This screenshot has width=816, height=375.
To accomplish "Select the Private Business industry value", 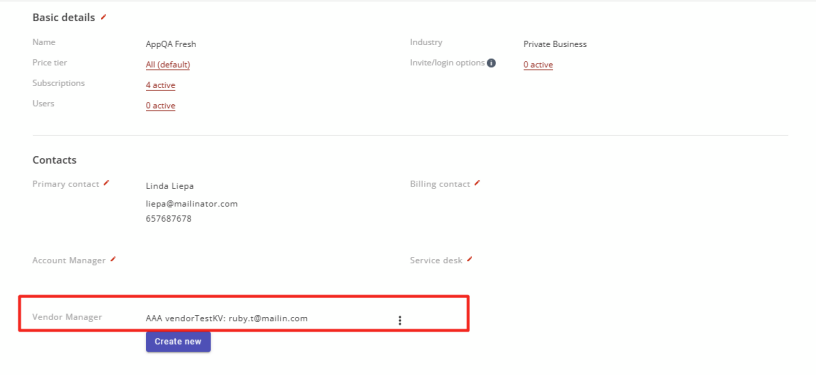I will (x=555, y=44).
